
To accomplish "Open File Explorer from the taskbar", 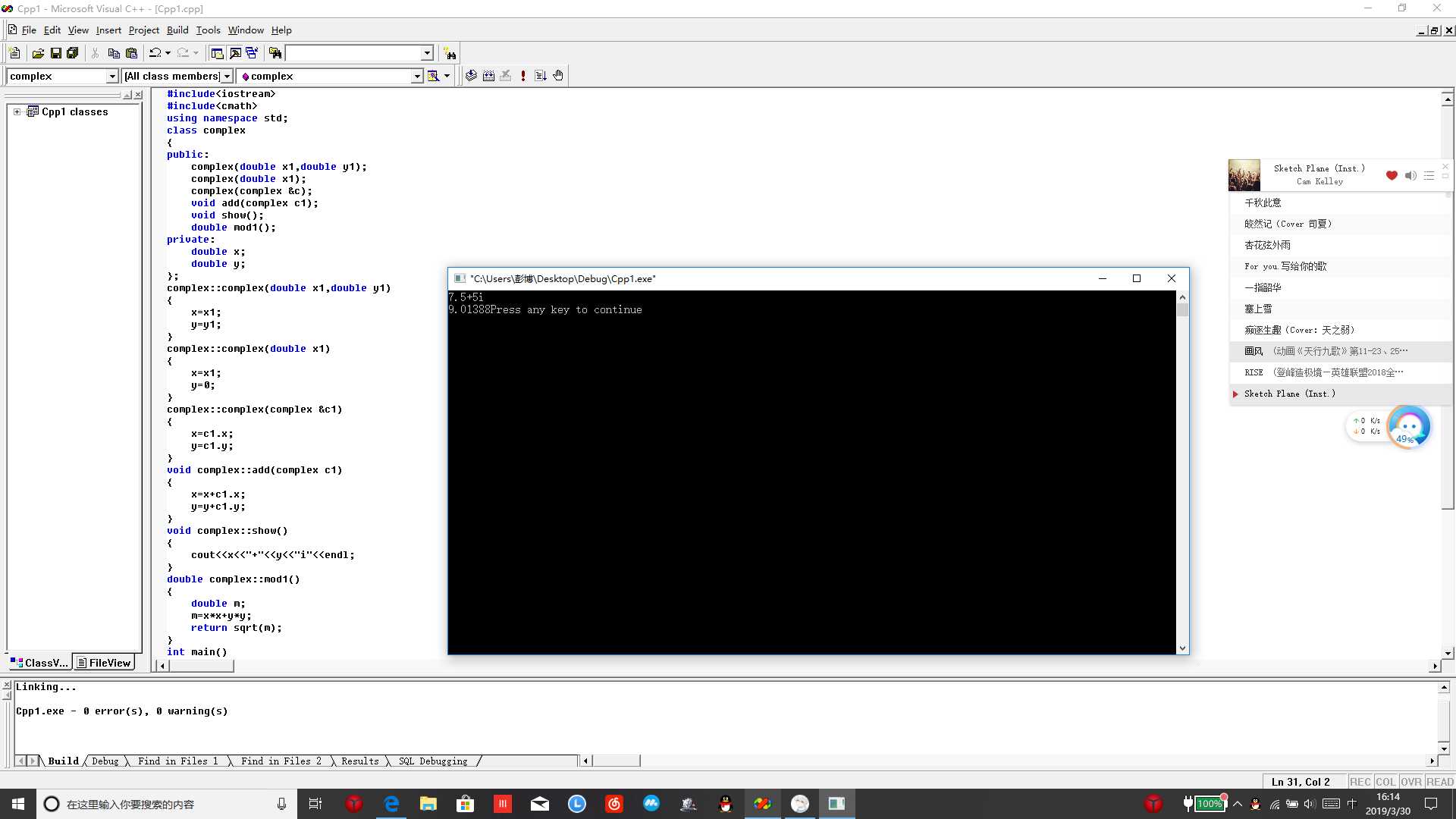I will 428,804.
